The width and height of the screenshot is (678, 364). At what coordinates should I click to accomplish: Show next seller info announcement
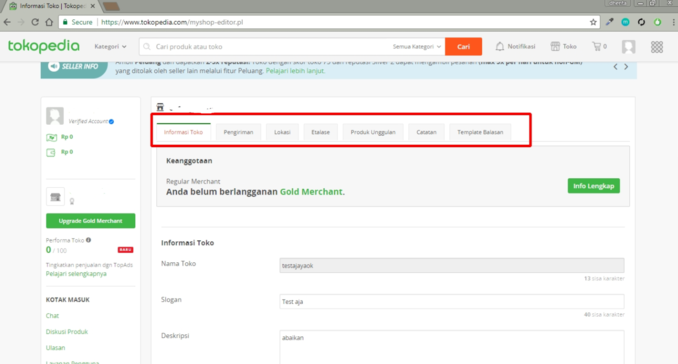(x=626, y=67)
